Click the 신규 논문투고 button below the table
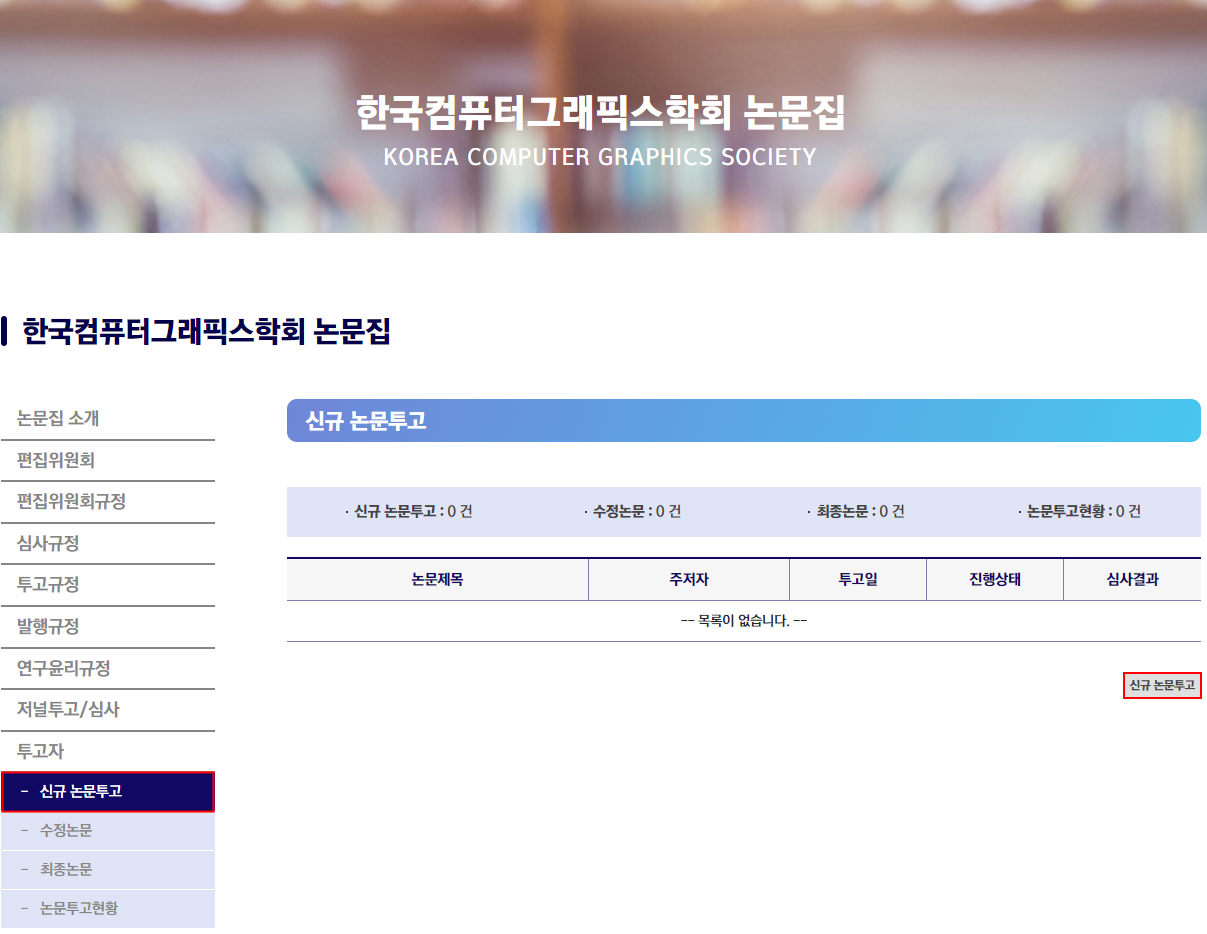 click(1162, 685)
